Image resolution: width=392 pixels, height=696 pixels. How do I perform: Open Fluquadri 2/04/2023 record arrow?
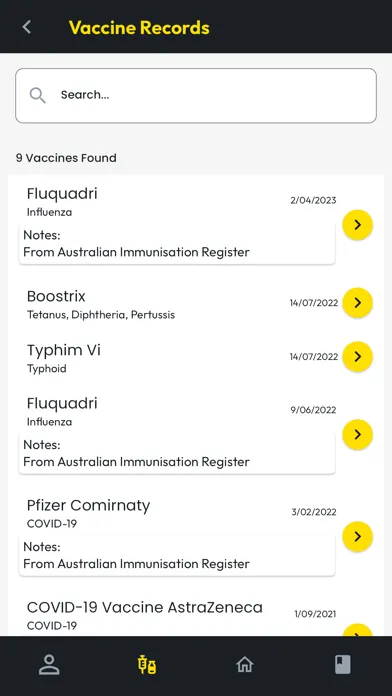coord(357,225)
